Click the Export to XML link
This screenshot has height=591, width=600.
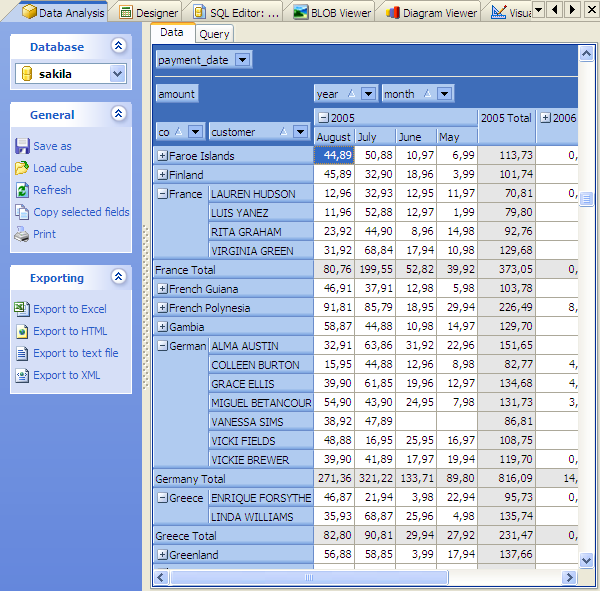67,375
